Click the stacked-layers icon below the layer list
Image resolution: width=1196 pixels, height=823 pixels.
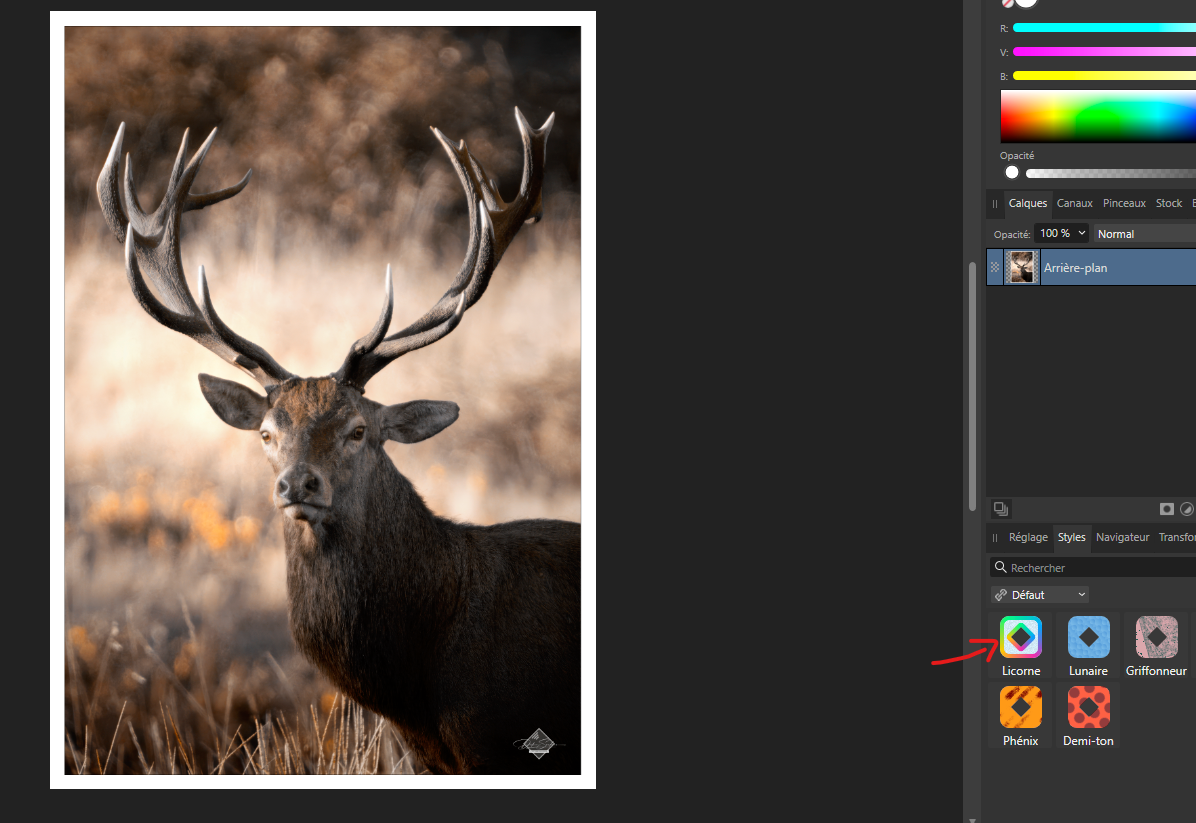pos(1001,509)
